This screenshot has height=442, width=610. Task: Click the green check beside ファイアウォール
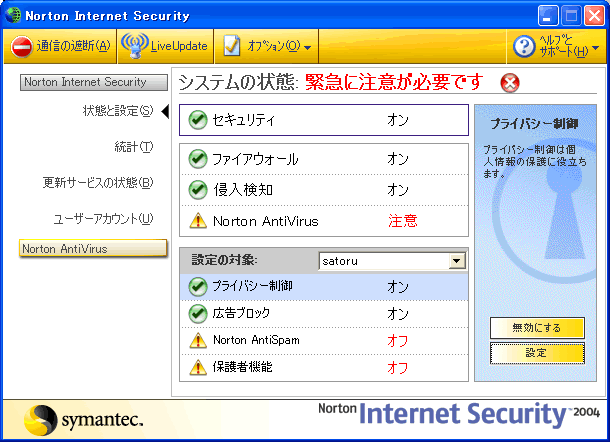[x=198, y=159]
